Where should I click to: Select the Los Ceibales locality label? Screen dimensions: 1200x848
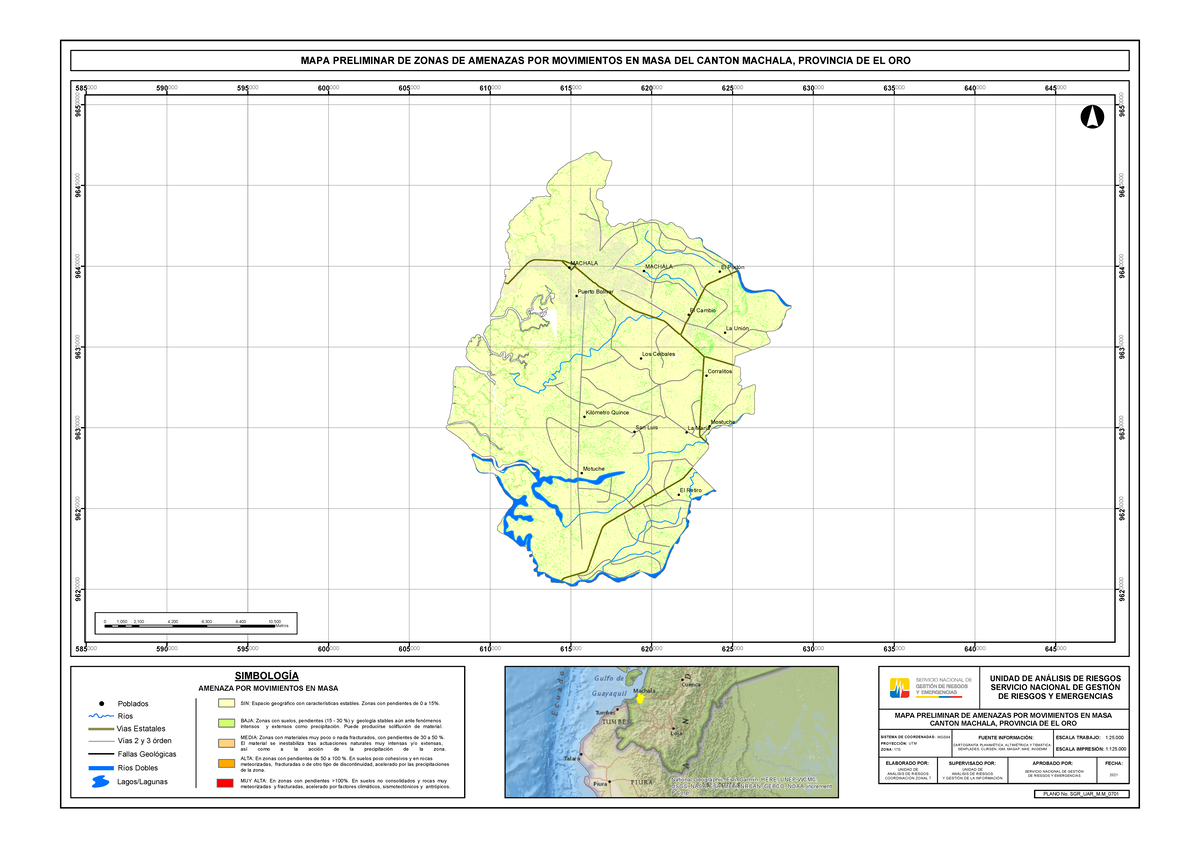(658, 354)
